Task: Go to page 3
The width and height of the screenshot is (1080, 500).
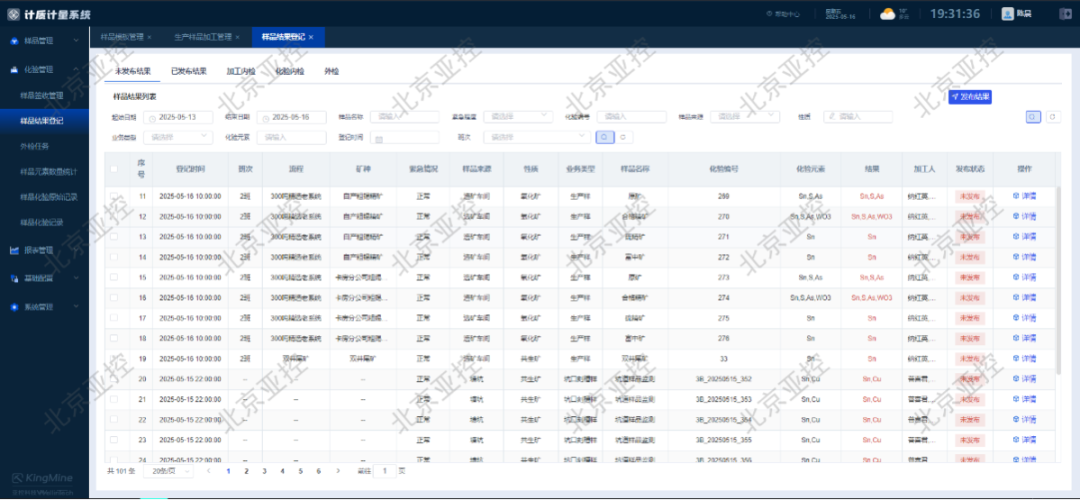Action: click(x=264, y=471)
